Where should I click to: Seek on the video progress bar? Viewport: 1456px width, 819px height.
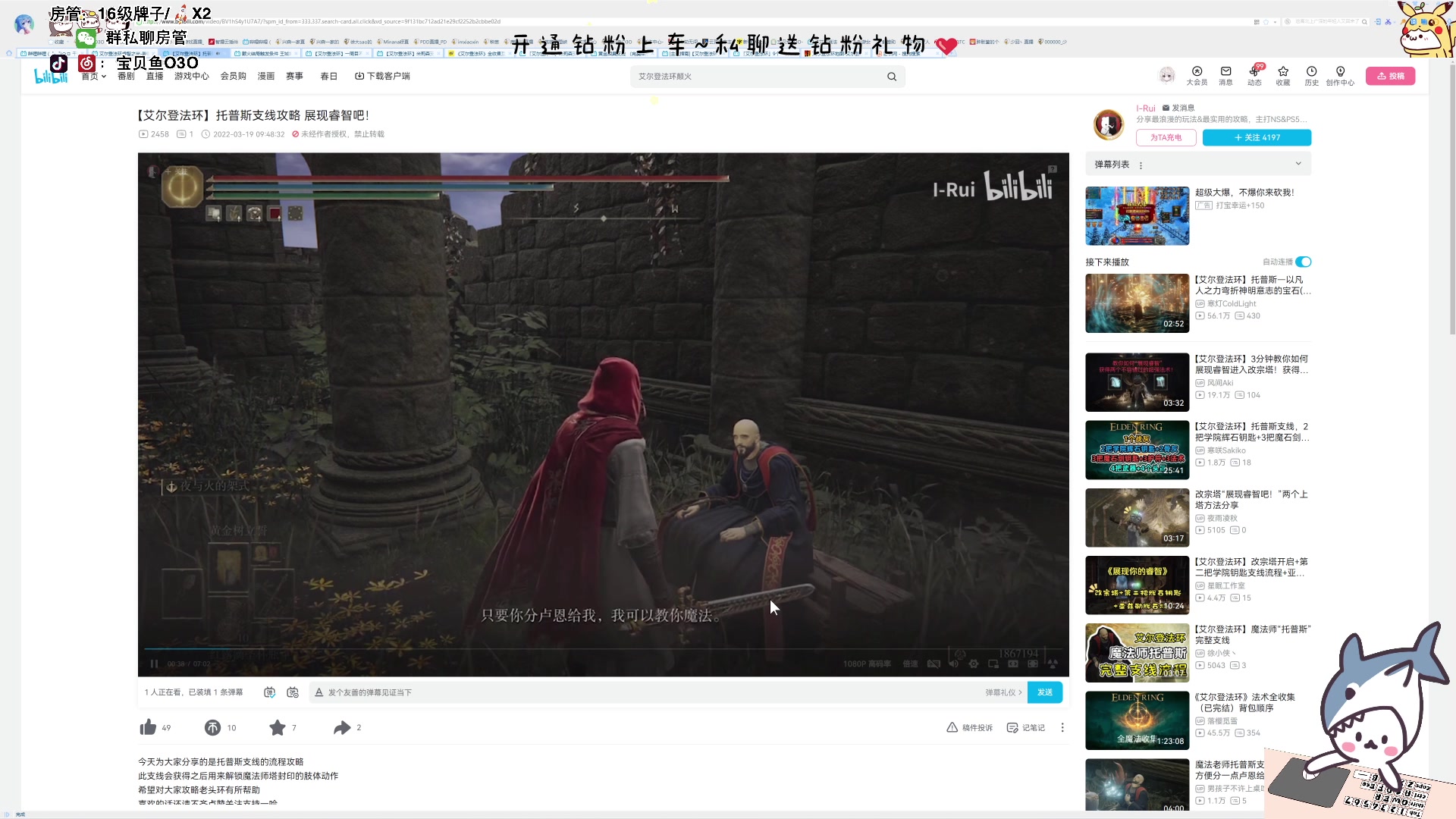pos(603,649)
